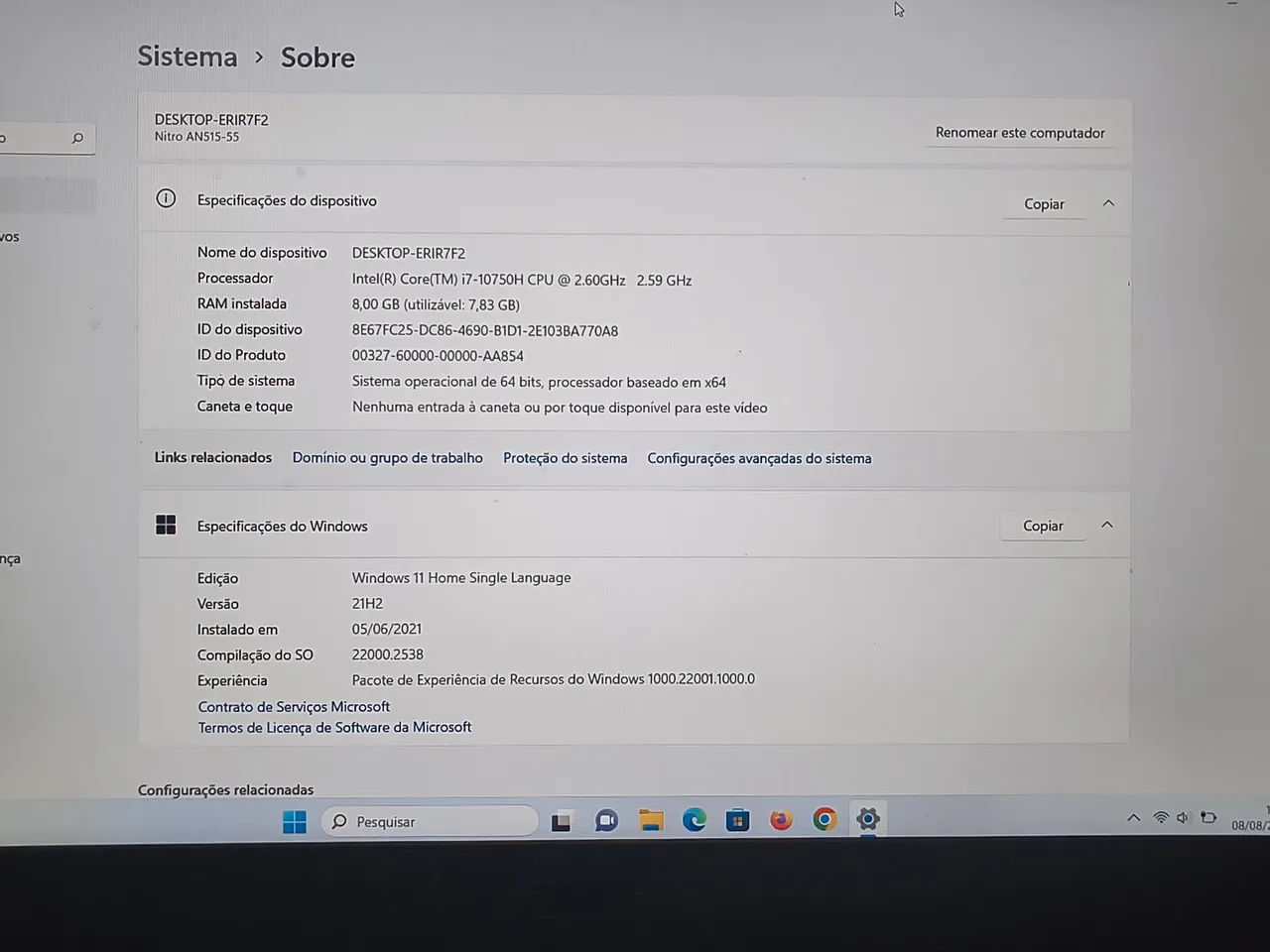The image size is (1270, 952).
Task: Click the Pacote de Experiência value text
Action: click(554, 679)
